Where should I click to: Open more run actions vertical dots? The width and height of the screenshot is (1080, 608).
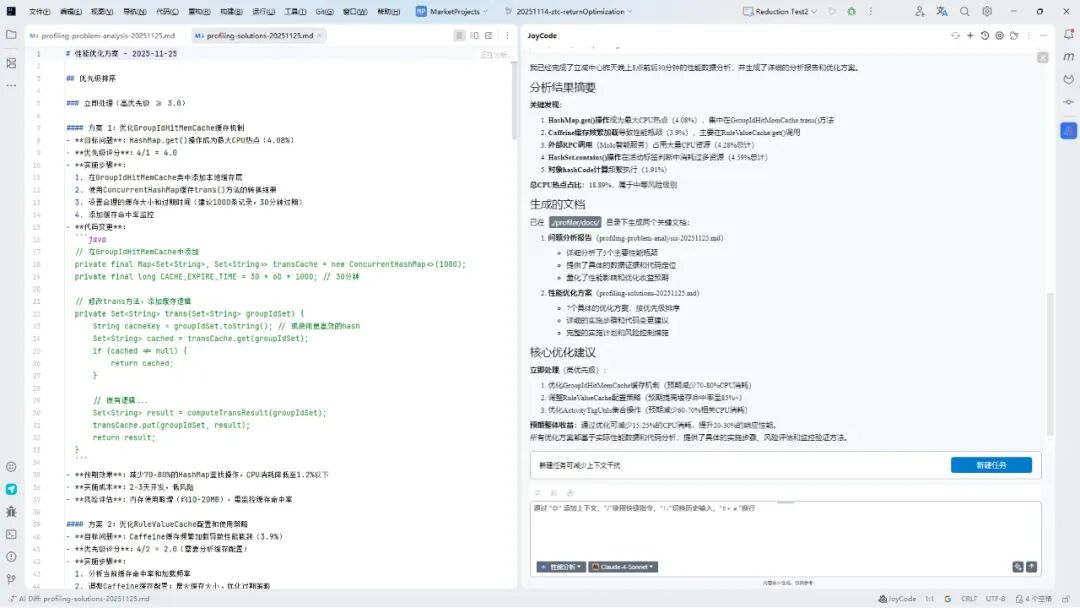click(871, 12)
